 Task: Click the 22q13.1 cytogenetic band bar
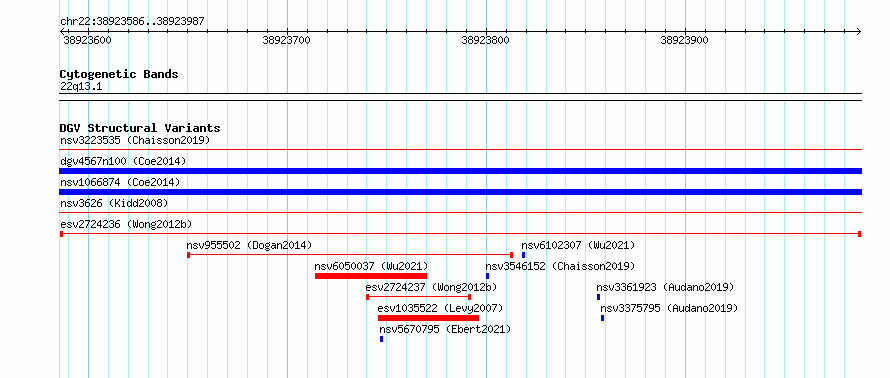(x=460, y=97)
